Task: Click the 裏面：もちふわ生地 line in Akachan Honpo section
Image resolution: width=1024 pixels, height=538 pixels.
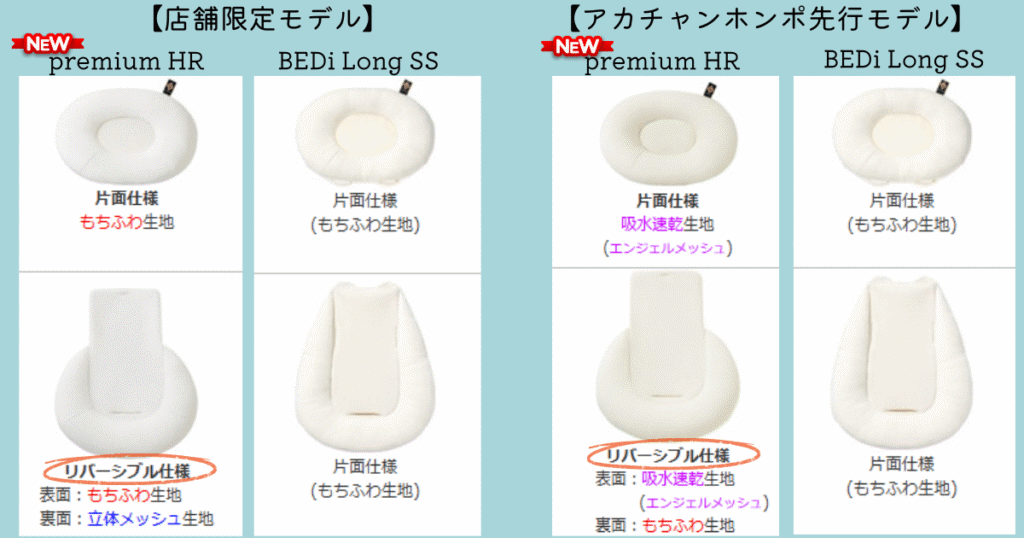Action: (x=665, y=525)
